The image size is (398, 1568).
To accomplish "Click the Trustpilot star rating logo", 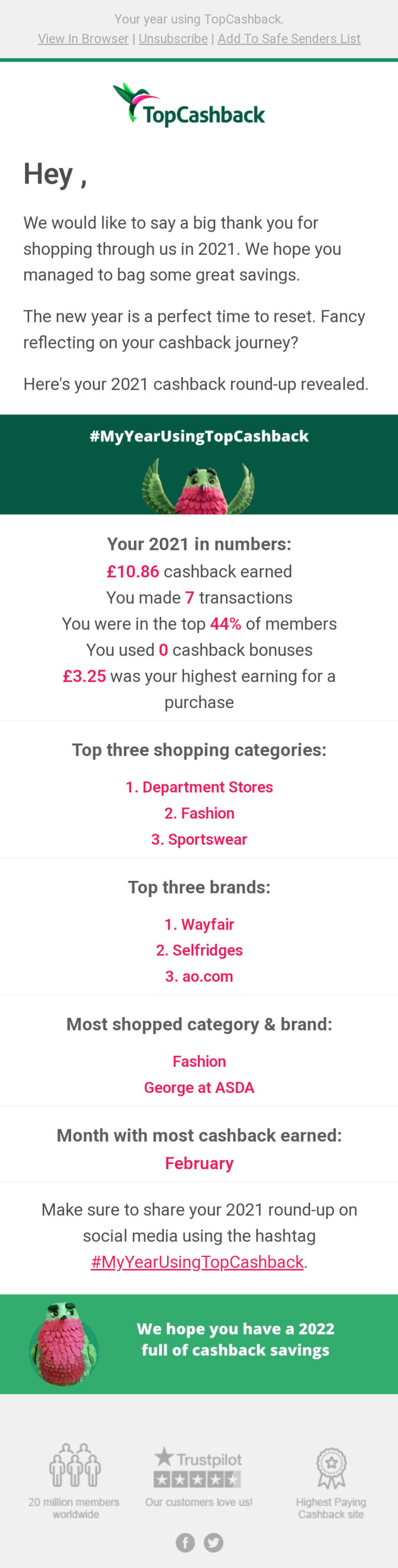I will pos(198,1467).
